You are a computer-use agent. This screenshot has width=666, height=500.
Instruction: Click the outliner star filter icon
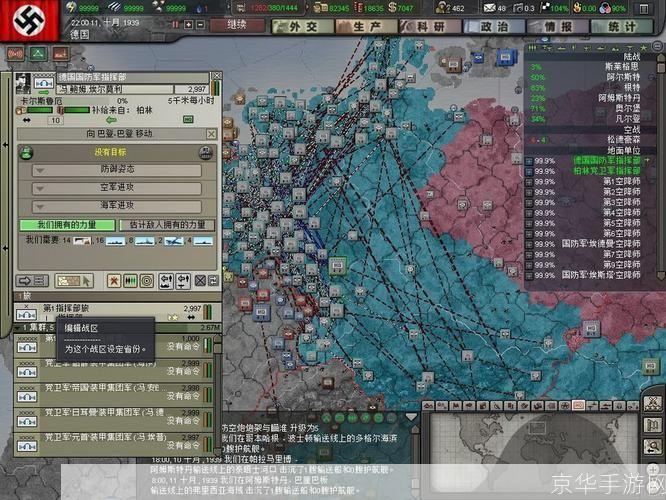click(643, 47)
